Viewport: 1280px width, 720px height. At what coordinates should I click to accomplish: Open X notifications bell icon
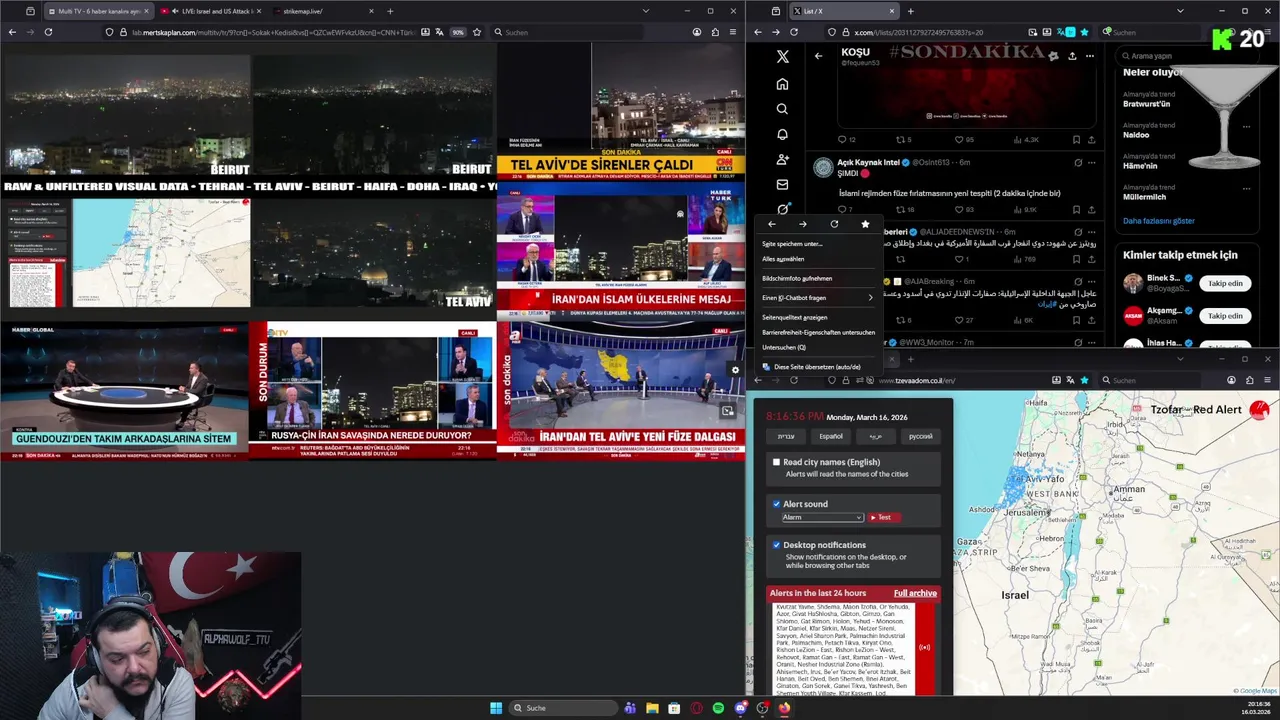coord(782,134)
